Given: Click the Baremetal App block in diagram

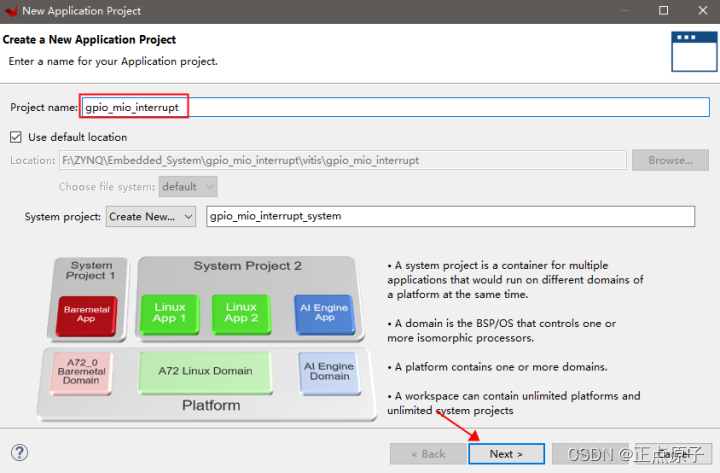Looking at the screenshot, I should point(86,315).
